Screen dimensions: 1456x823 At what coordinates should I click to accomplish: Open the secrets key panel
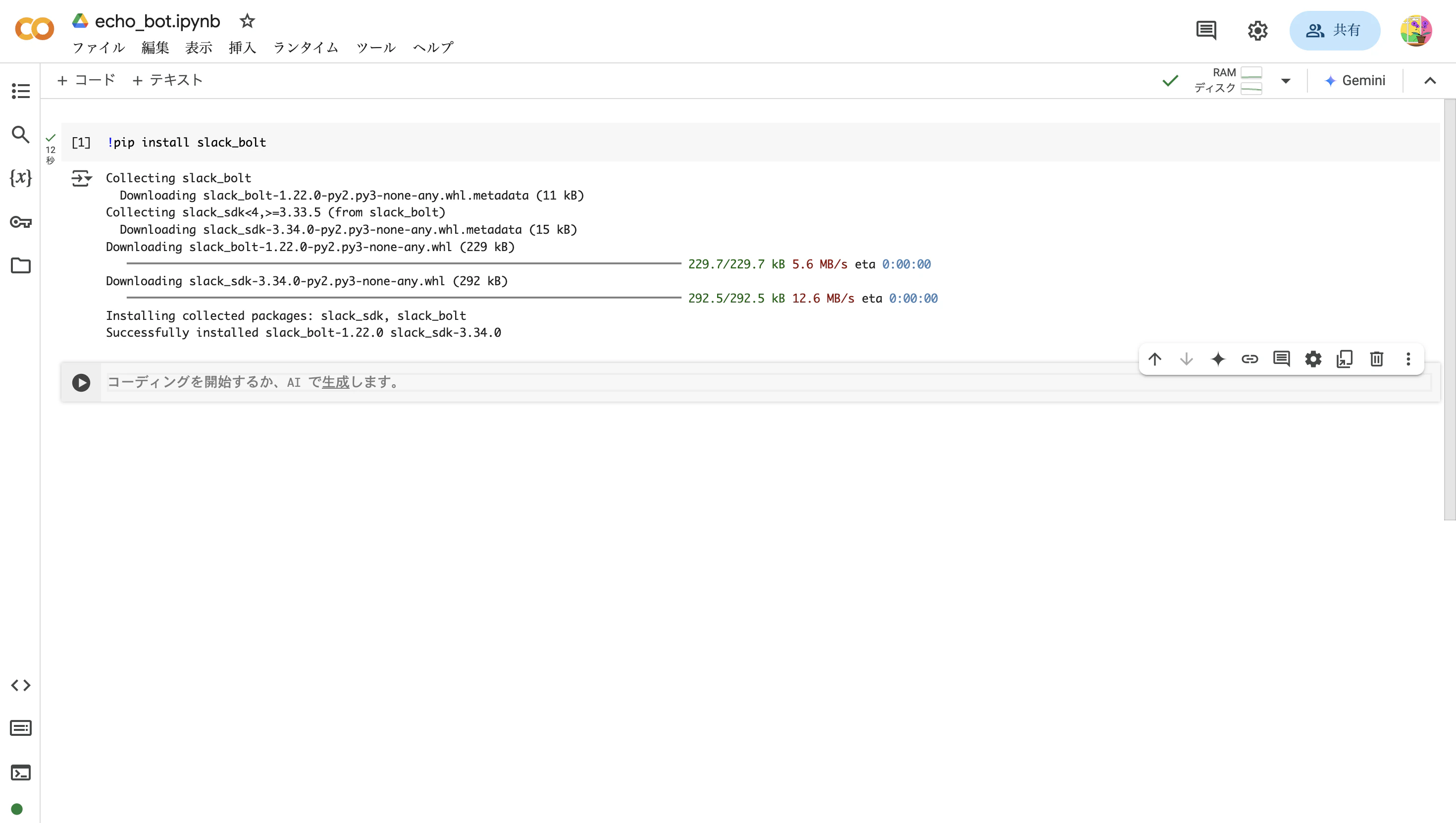(x=21, y=221)
